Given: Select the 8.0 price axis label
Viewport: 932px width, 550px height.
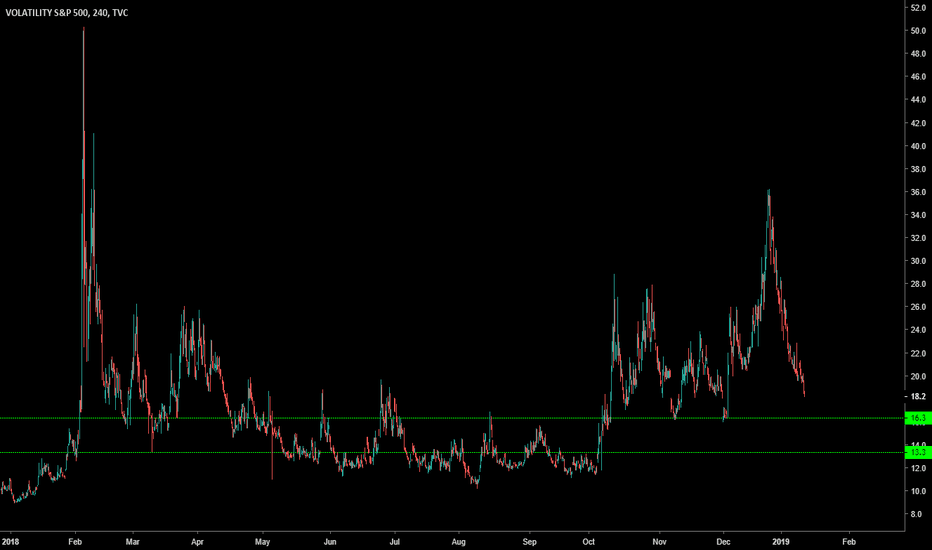Looking at the screenshot, I should pos(916,514).
